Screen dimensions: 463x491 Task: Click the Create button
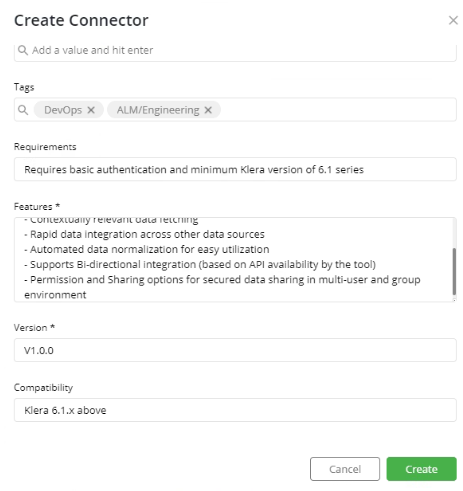coord(421,469)
